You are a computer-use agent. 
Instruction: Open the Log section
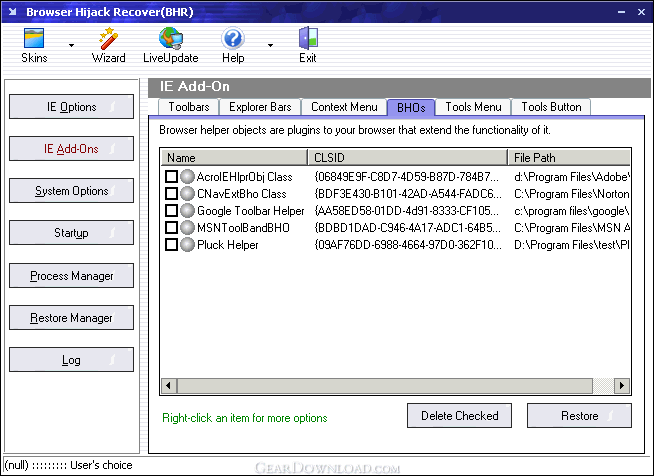pyautogui.click(x=71, y=360)
